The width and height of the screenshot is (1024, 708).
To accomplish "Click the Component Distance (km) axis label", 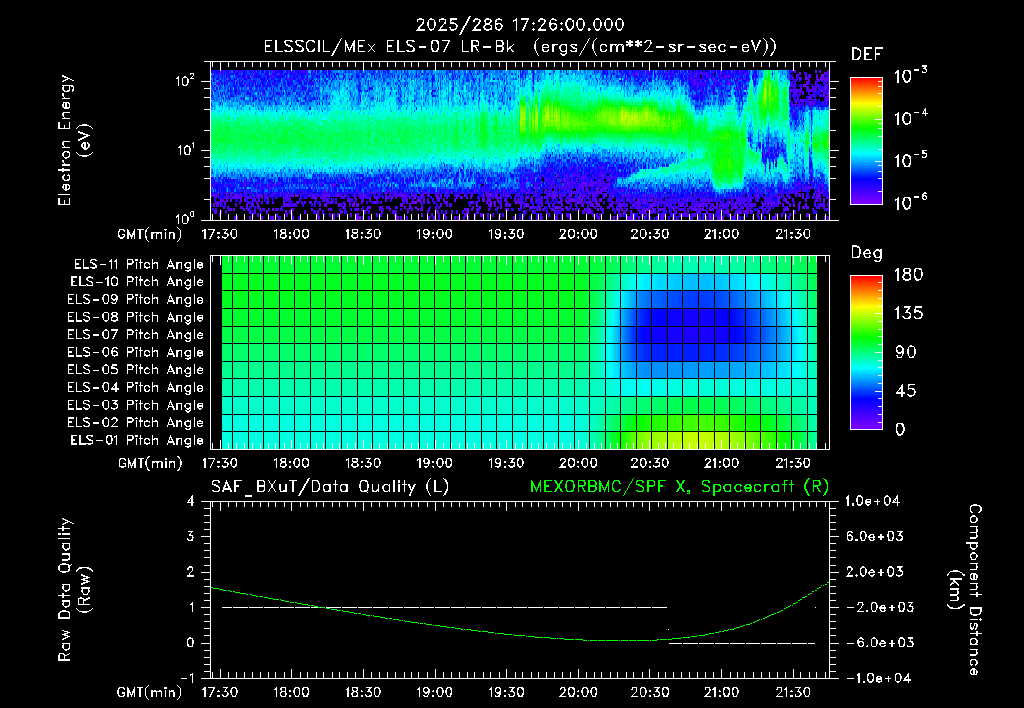I will [965, 590].
